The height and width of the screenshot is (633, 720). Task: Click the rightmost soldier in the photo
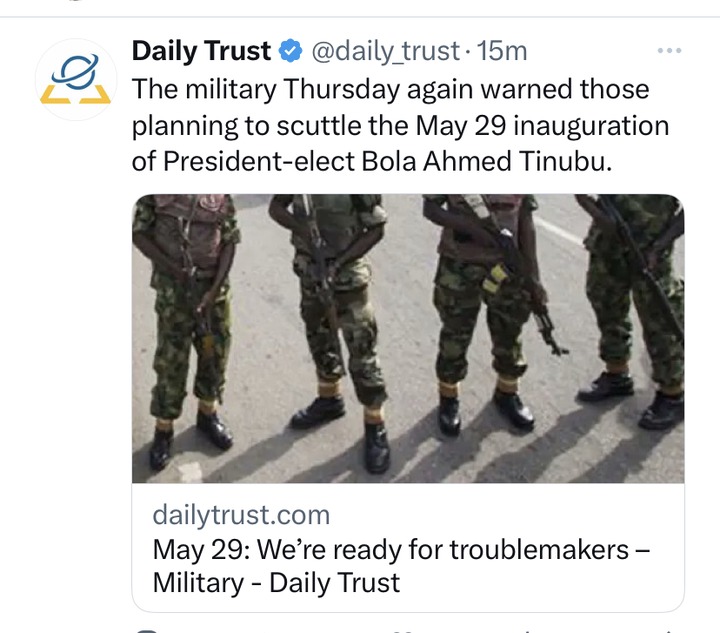(x=636, y=300)
